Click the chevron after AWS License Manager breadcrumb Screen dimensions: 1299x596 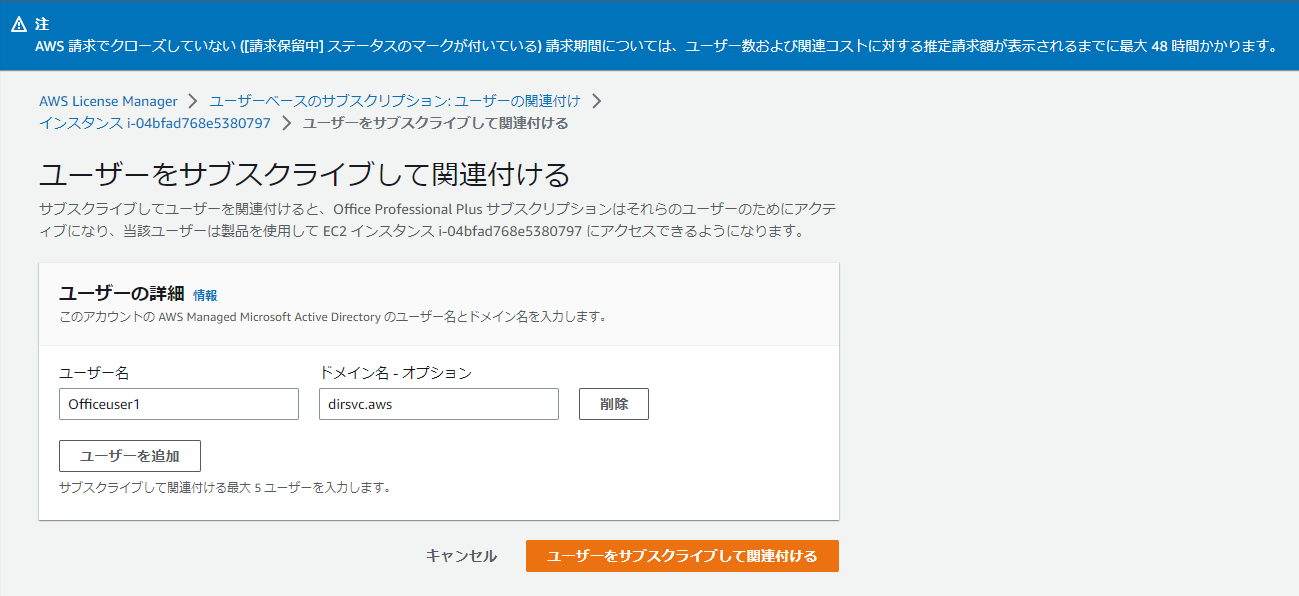[x=193, y=101]
